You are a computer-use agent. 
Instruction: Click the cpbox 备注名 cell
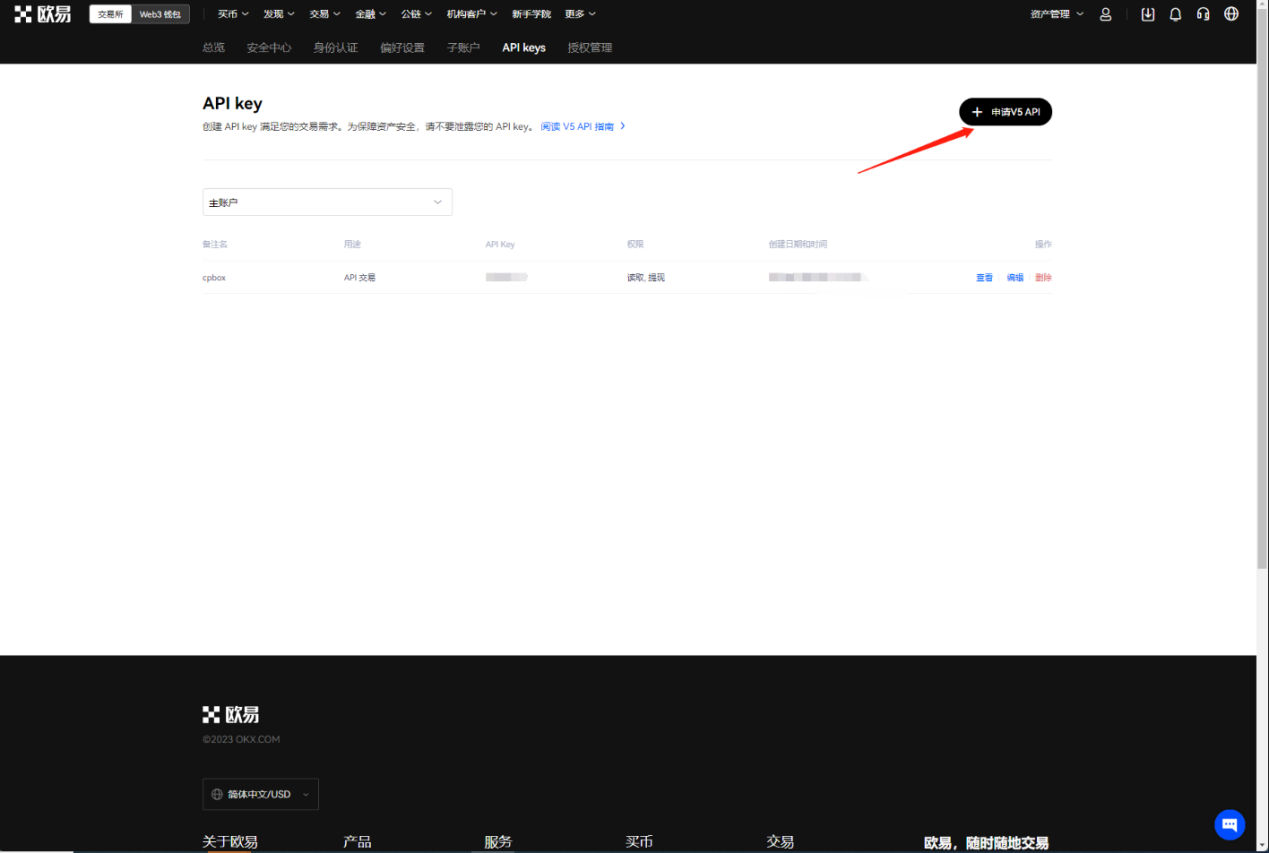click(214, 277)
